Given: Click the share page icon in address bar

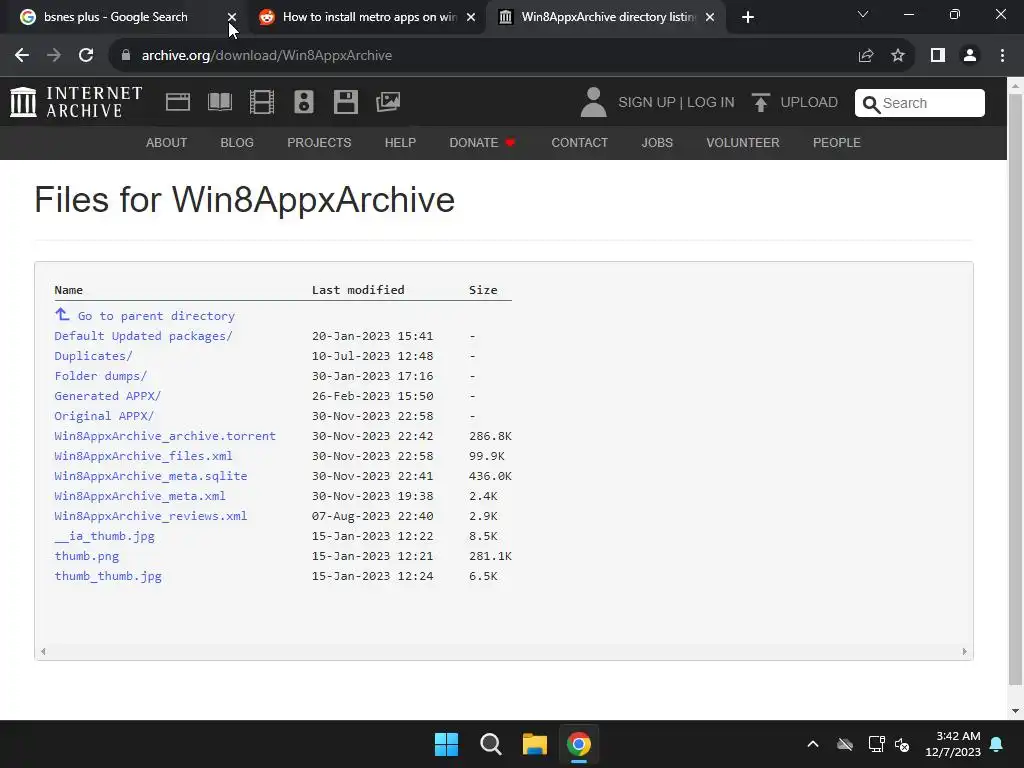Looking at the screenshot, I should 866,56.
